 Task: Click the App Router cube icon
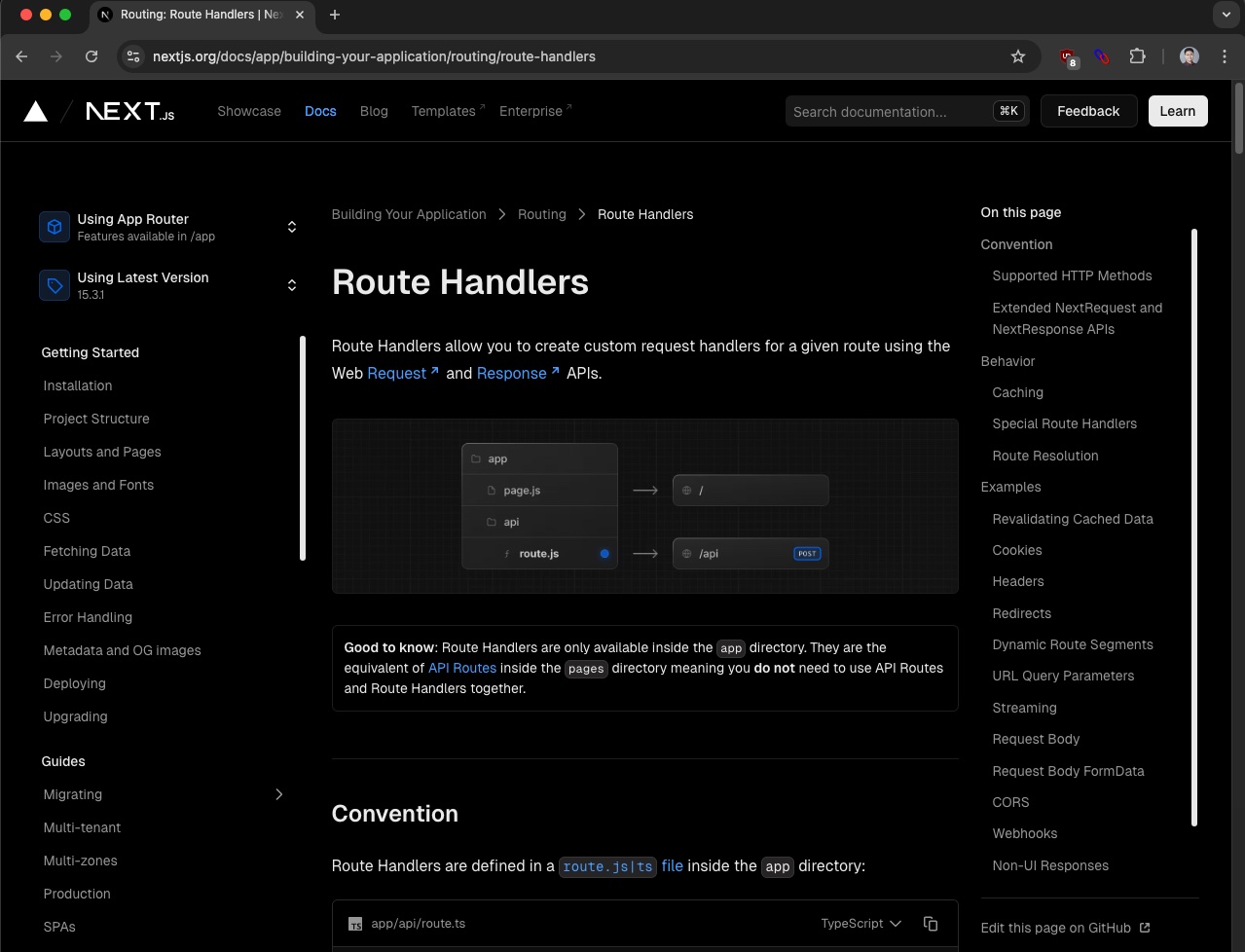[55, 227]
